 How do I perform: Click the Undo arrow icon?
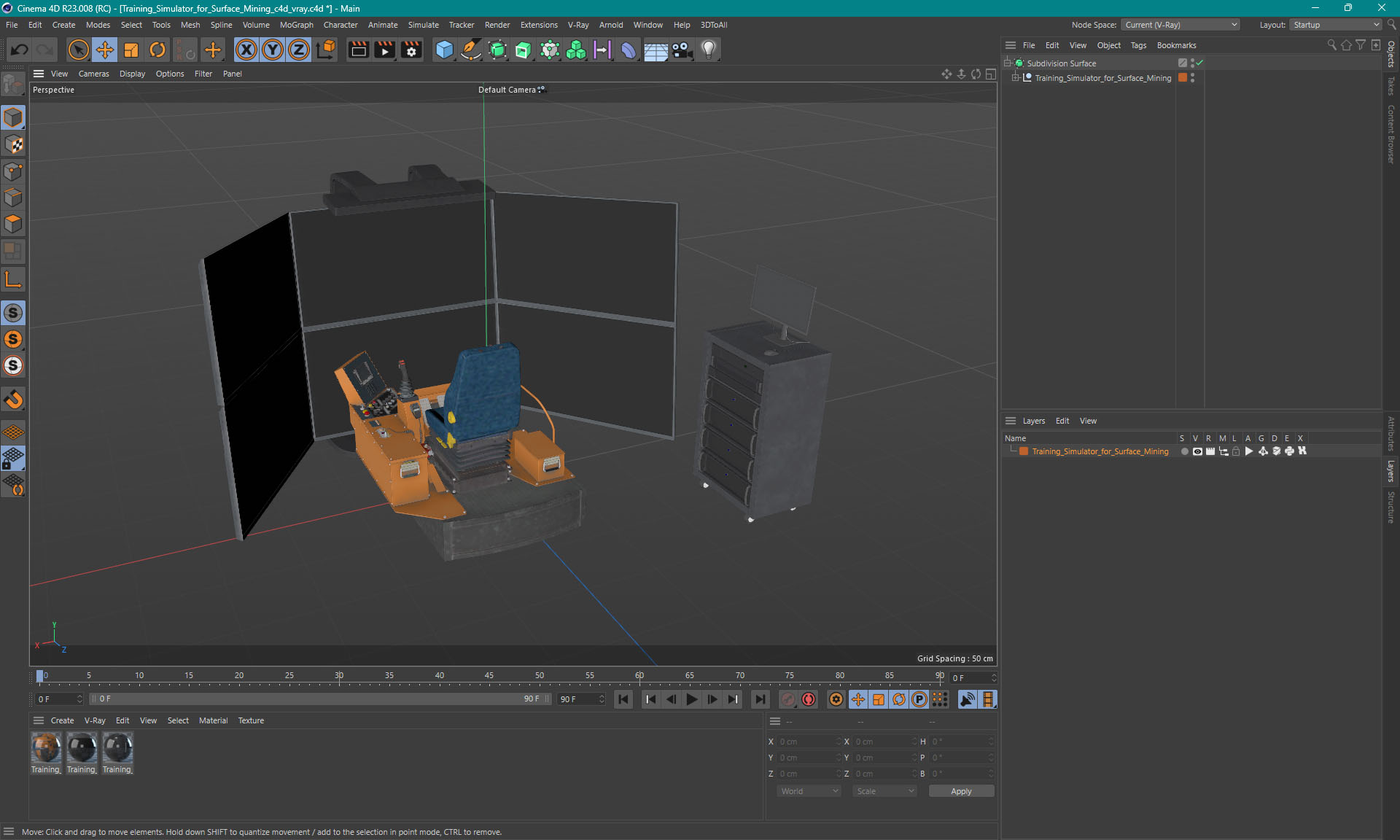coord(20,50)
